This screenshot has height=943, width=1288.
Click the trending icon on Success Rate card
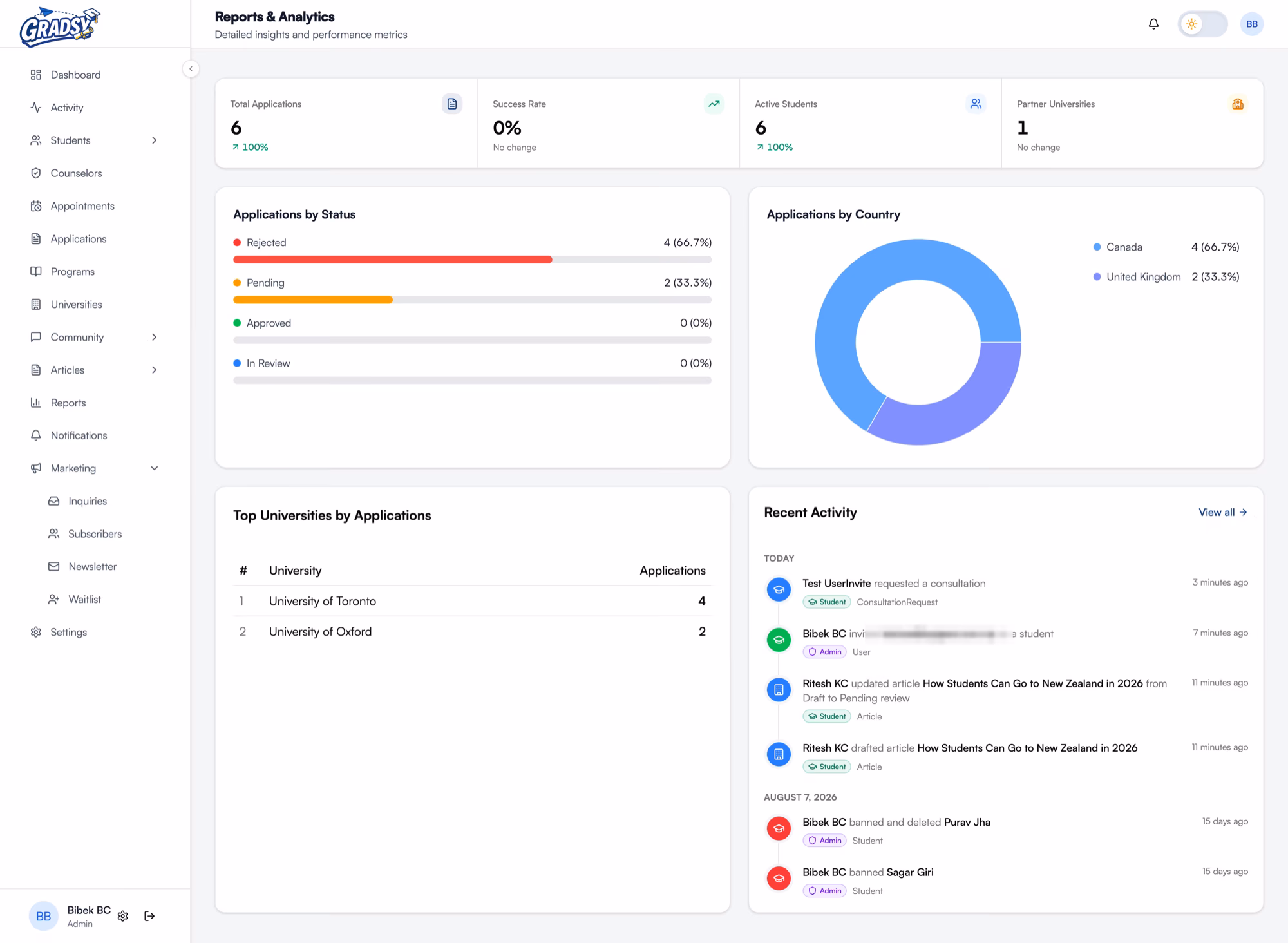click(x=714, y=104)
